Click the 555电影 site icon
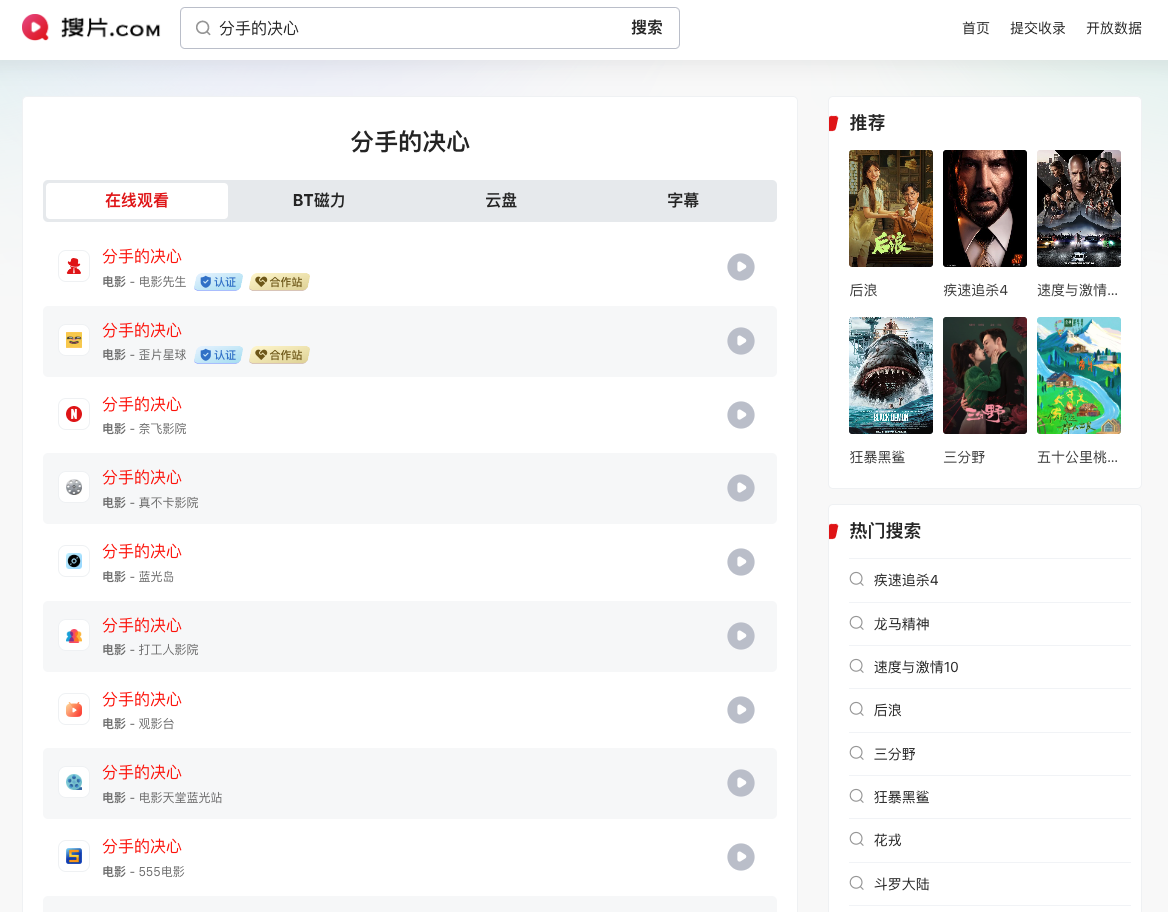The height and width of the screenshot is (912, 1168). (74, 857)
